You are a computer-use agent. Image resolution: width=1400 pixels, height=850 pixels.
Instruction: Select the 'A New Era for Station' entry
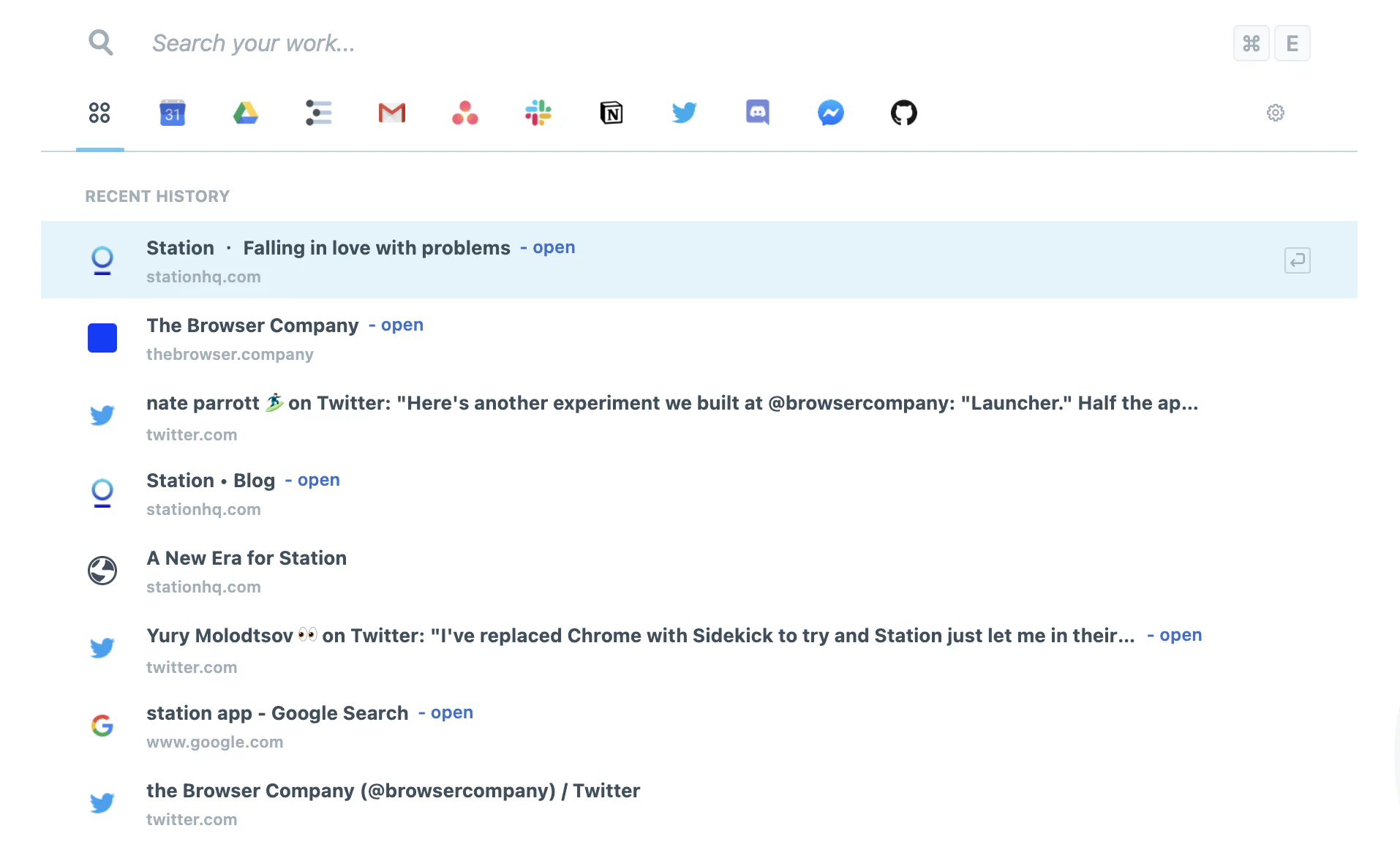pyautogui.click(x=246, y=559)
